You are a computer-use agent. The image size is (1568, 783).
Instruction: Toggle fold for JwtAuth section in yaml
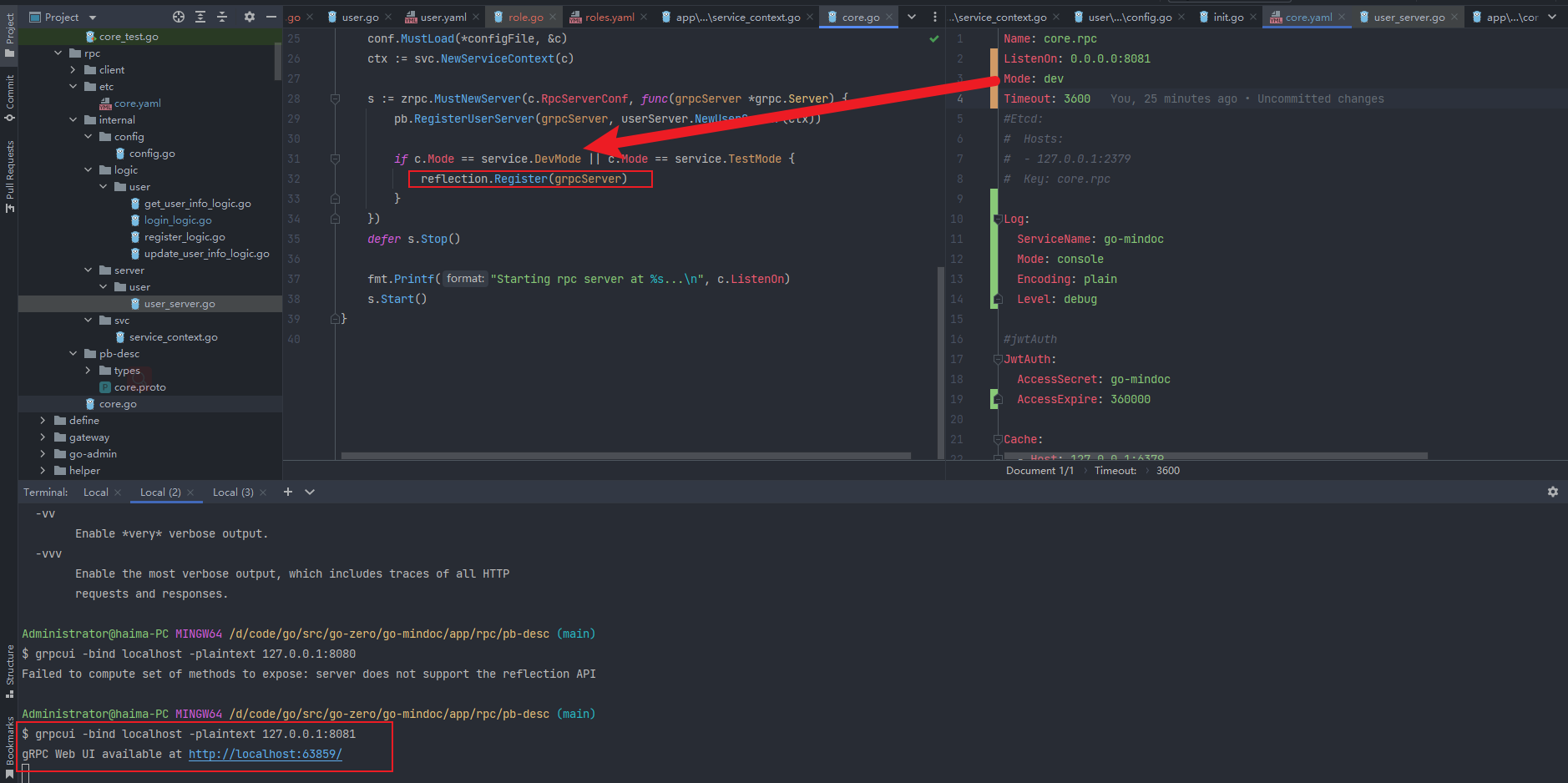(x=997, y=360)
